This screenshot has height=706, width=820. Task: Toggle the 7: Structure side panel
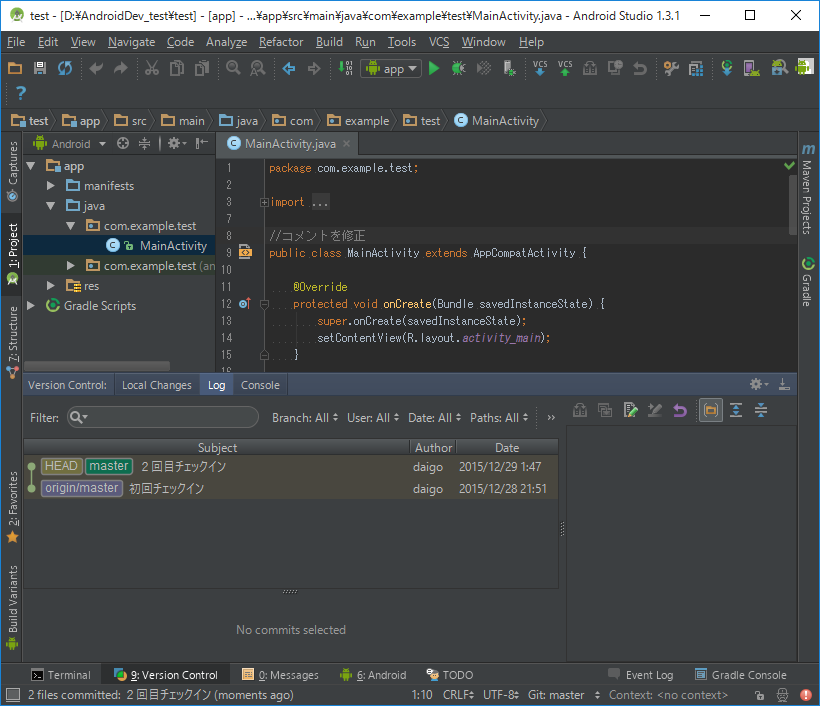tap(13, 341)
